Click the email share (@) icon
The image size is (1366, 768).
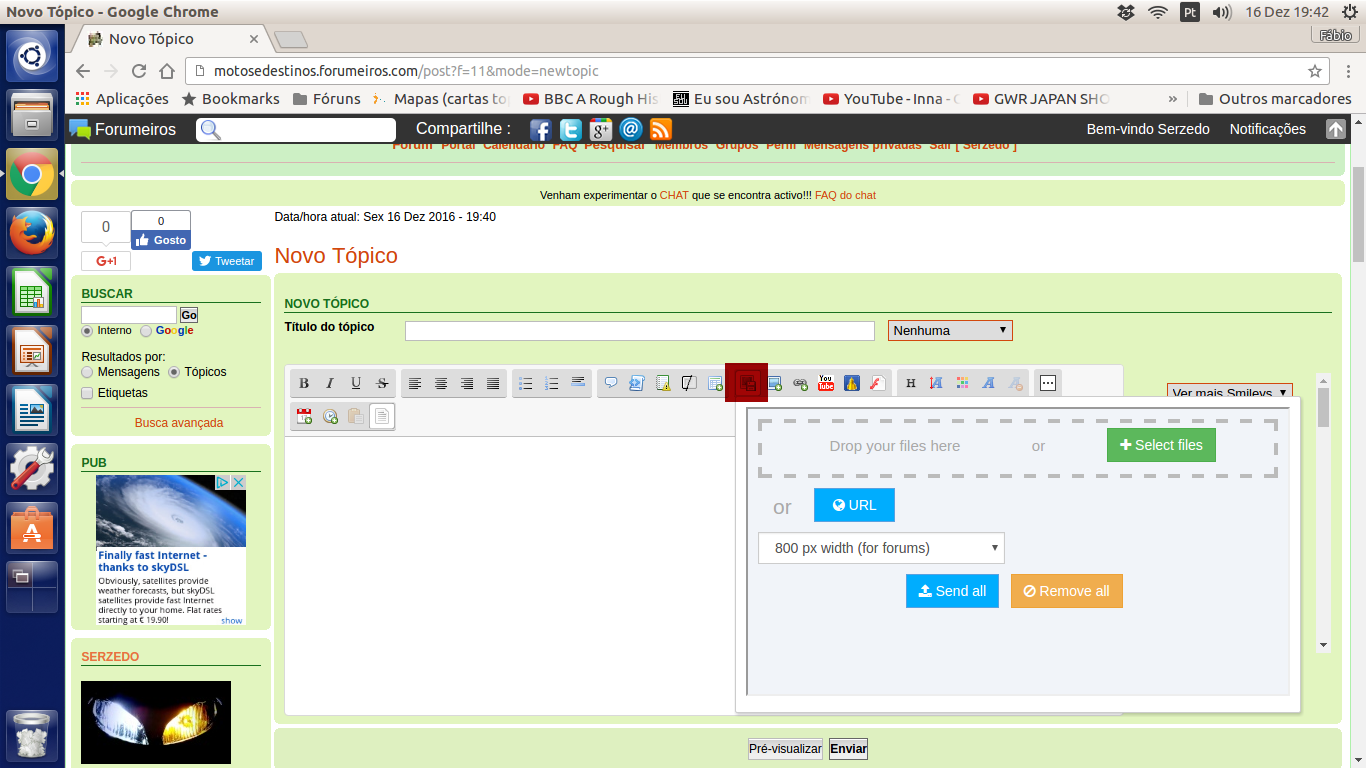click(x=631, y=130)
